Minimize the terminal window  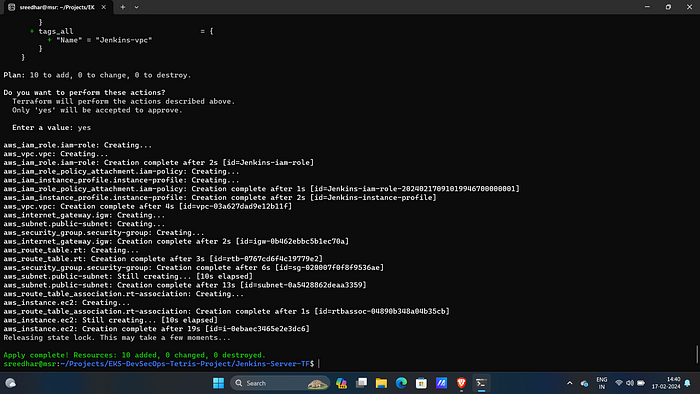click(x=647, y=7)
